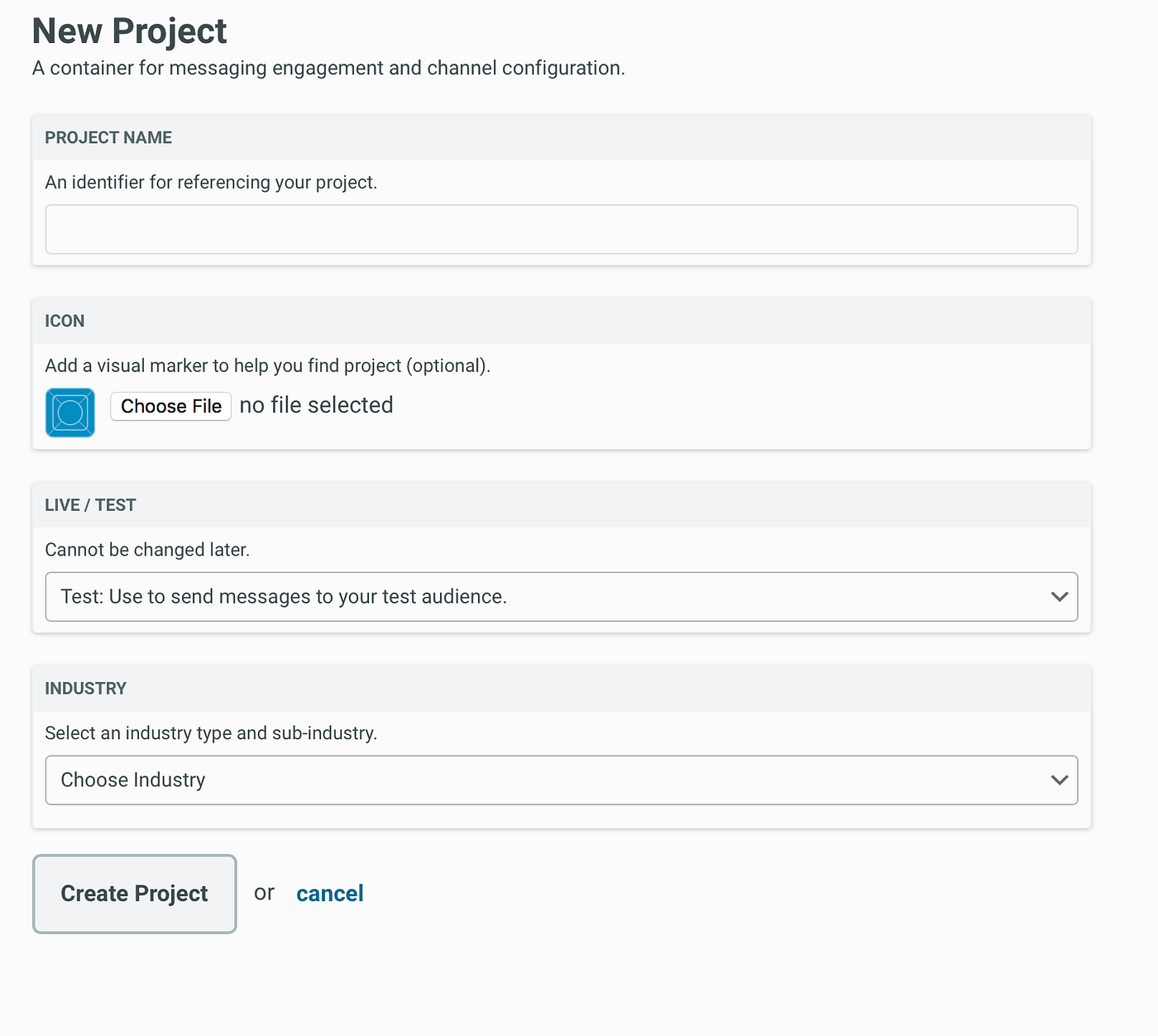The height and width of the screenshot is (1036, 1158).
Task: Click the "Add a visual marker" description
Action: coord(267,366)
